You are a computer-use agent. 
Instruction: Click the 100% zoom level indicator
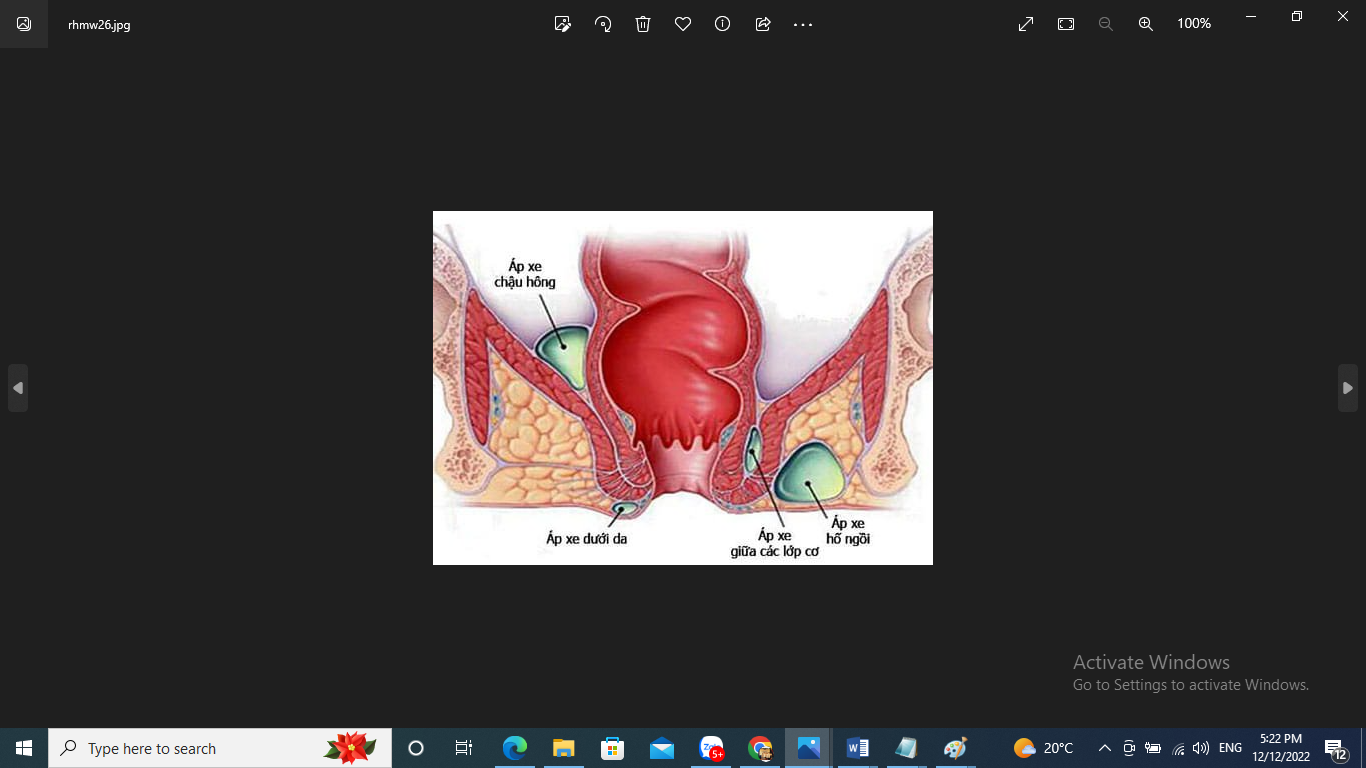tap(1194, 24)
